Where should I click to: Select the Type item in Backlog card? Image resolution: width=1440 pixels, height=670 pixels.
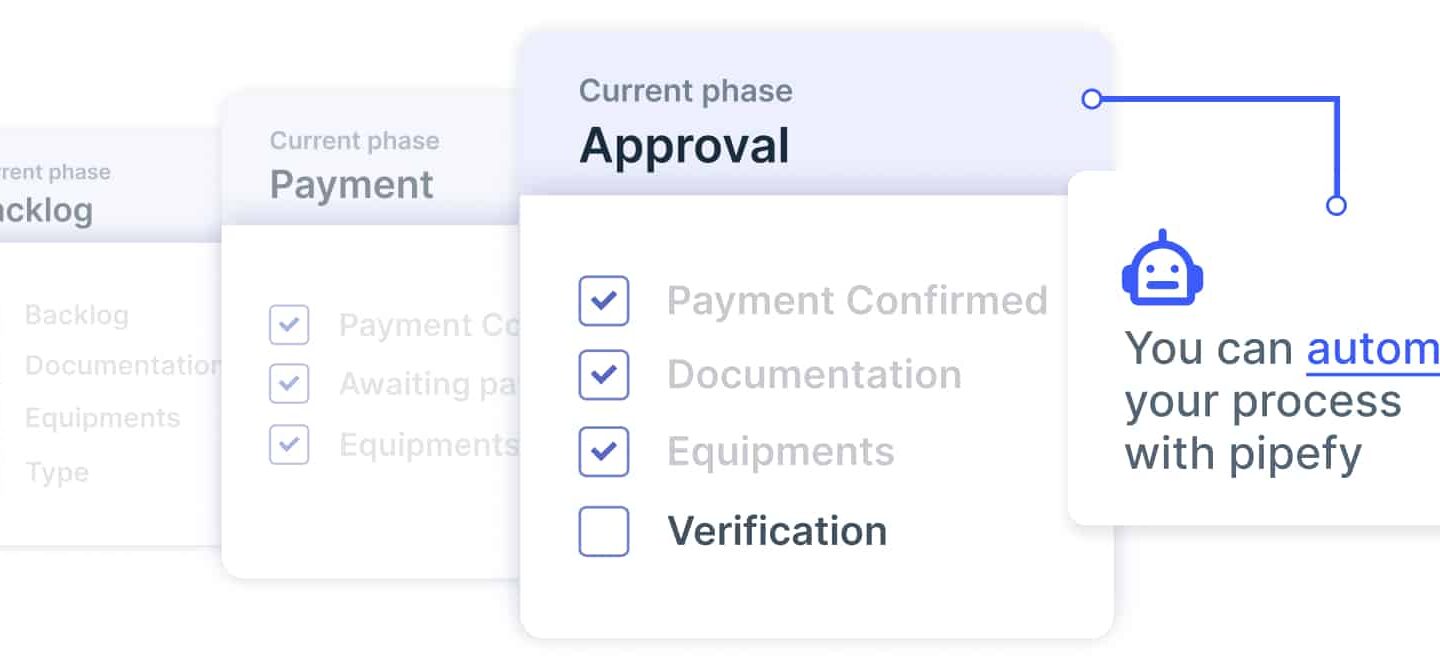[57, 473]
